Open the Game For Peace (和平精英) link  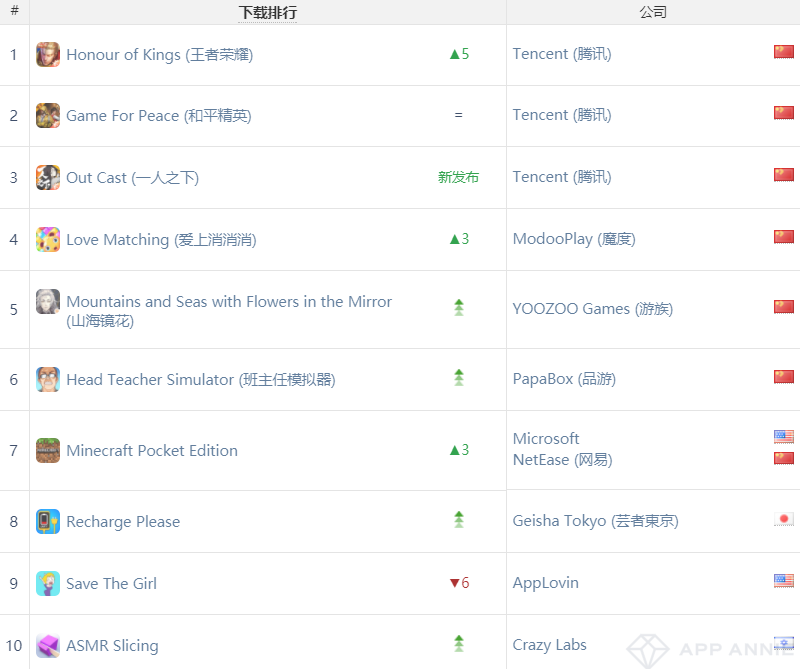(x=159, y=116)
